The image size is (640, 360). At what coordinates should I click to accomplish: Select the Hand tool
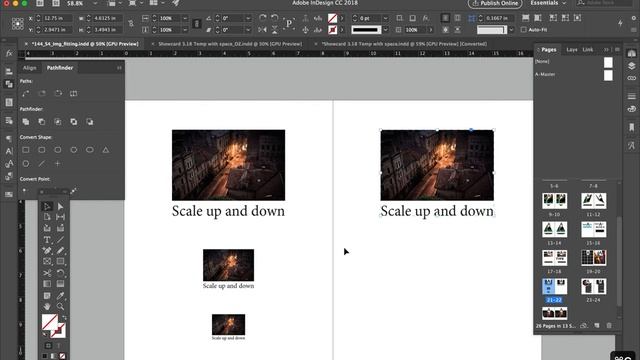tap(47, 306)
